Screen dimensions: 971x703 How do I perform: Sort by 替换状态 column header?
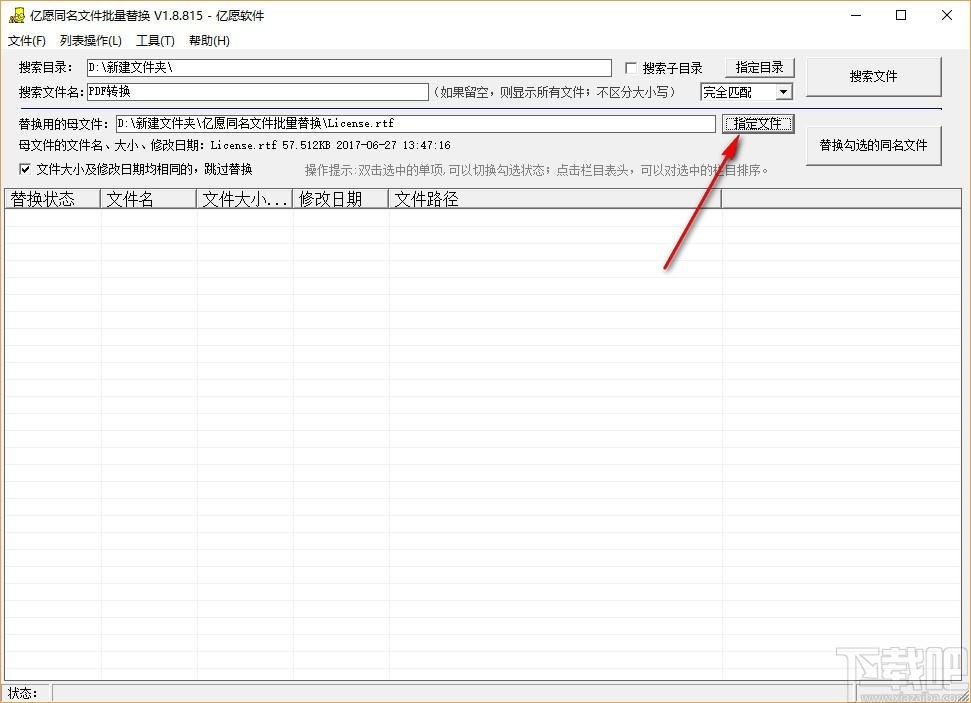[52, 199]
